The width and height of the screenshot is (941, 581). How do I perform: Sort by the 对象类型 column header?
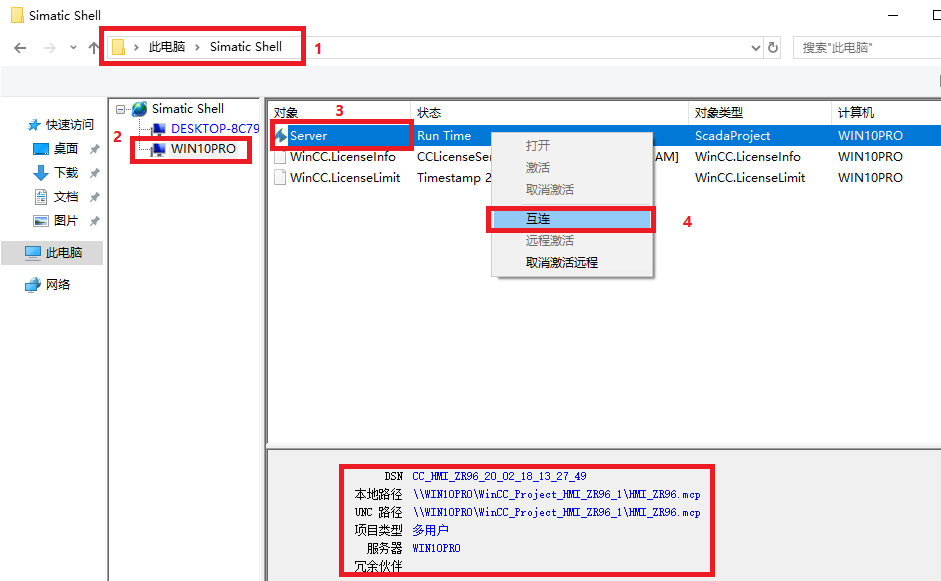point(718,113)
